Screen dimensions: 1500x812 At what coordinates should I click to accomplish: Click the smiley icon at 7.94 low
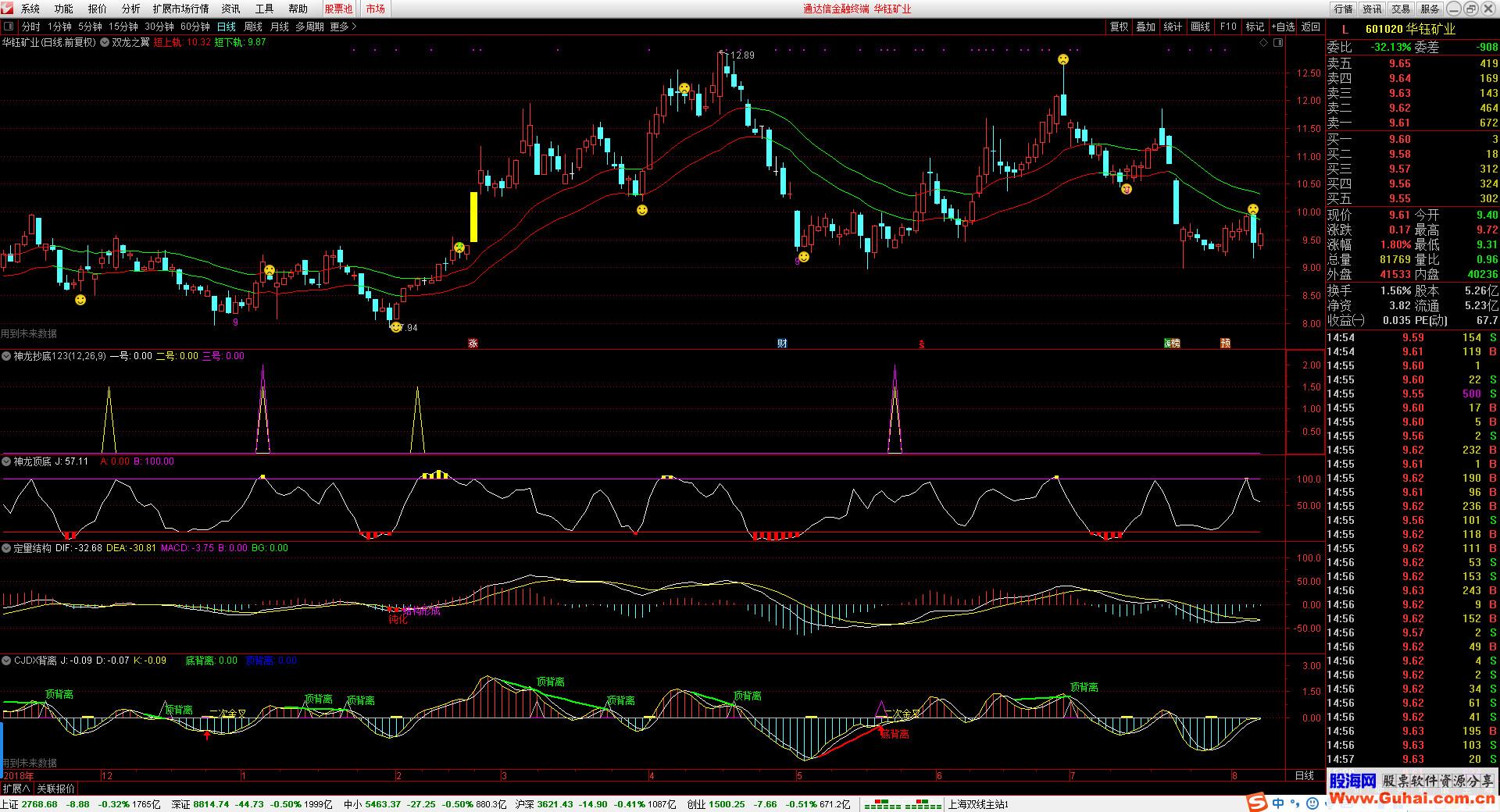[x=396, y=326]
